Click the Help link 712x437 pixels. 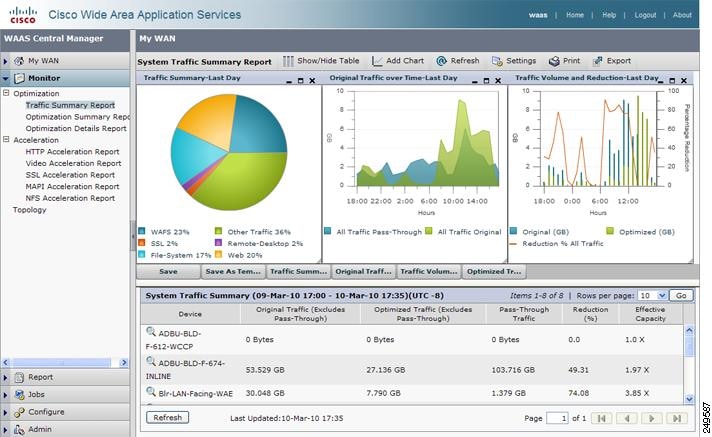pos(609,15)
